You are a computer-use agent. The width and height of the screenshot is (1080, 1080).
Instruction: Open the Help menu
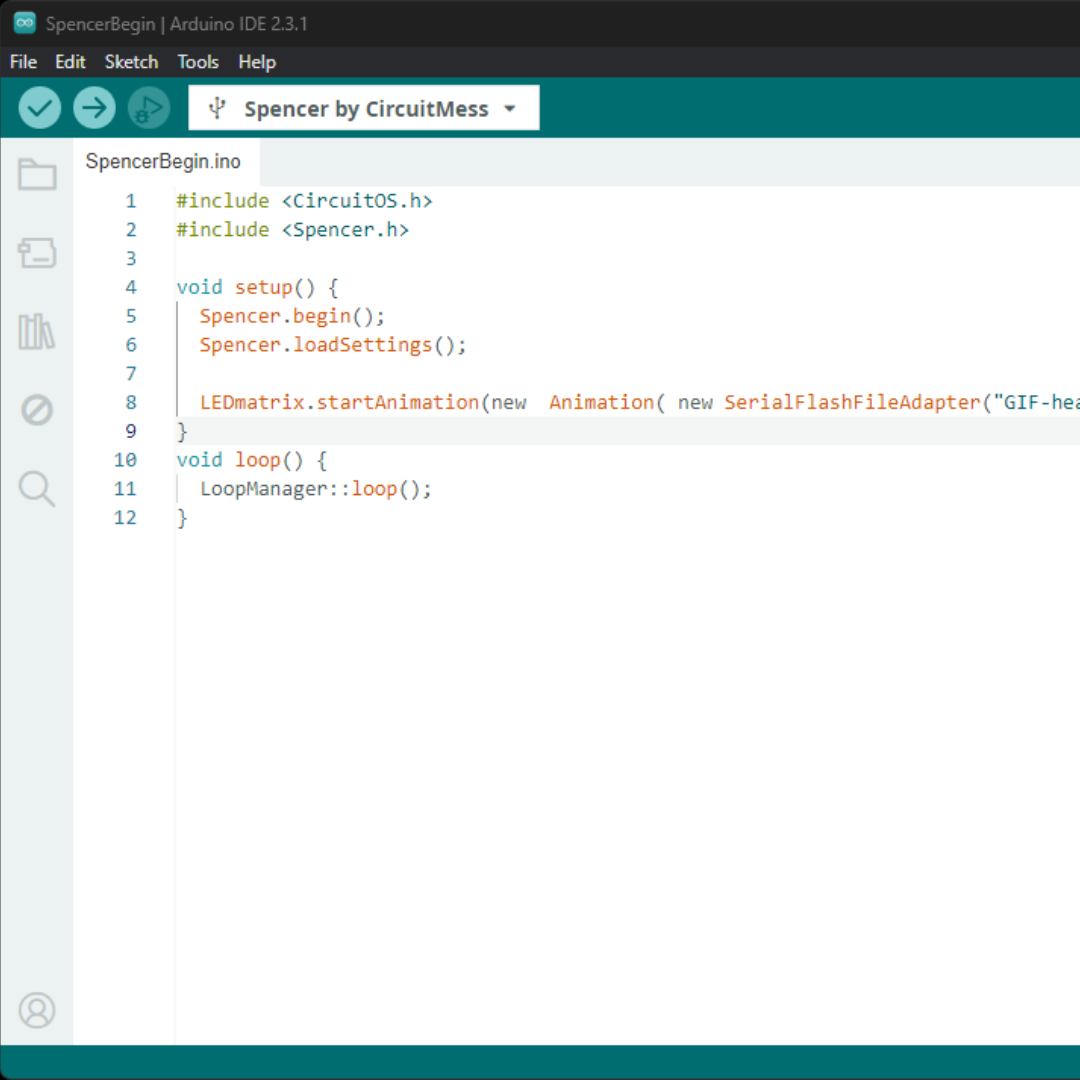tap(257, 62)
